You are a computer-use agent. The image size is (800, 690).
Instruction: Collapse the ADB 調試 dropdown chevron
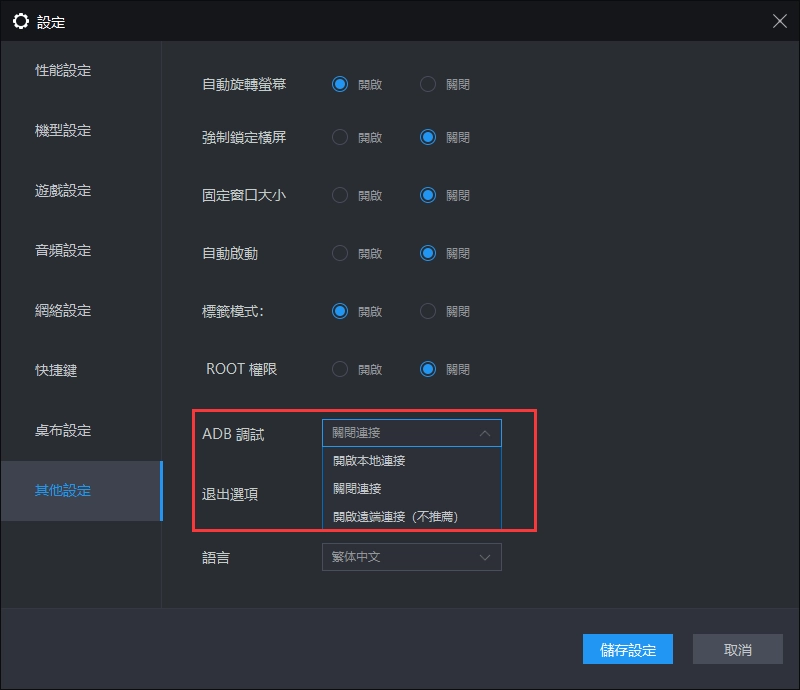tap(487, 433)
